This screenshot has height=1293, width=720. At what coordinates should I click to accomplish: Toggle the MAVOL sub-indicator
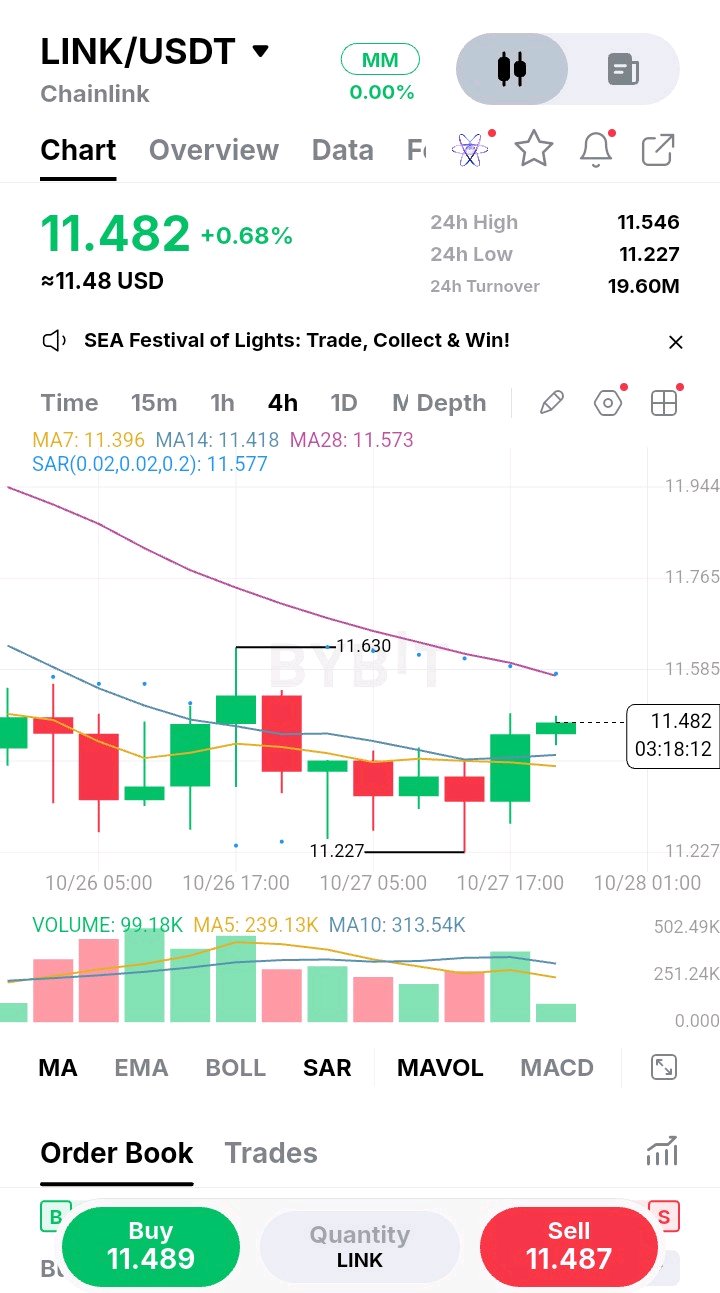click(x=440, y=1068)
